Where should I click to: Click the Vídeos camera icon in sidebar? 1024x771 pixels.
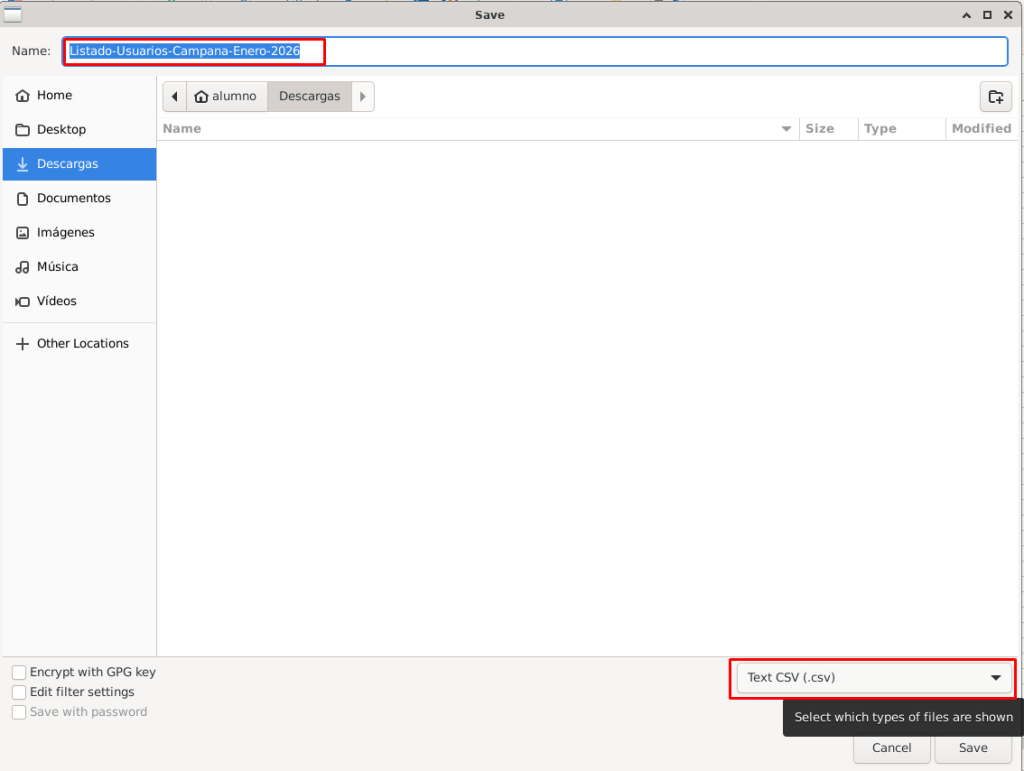(22, 301)
